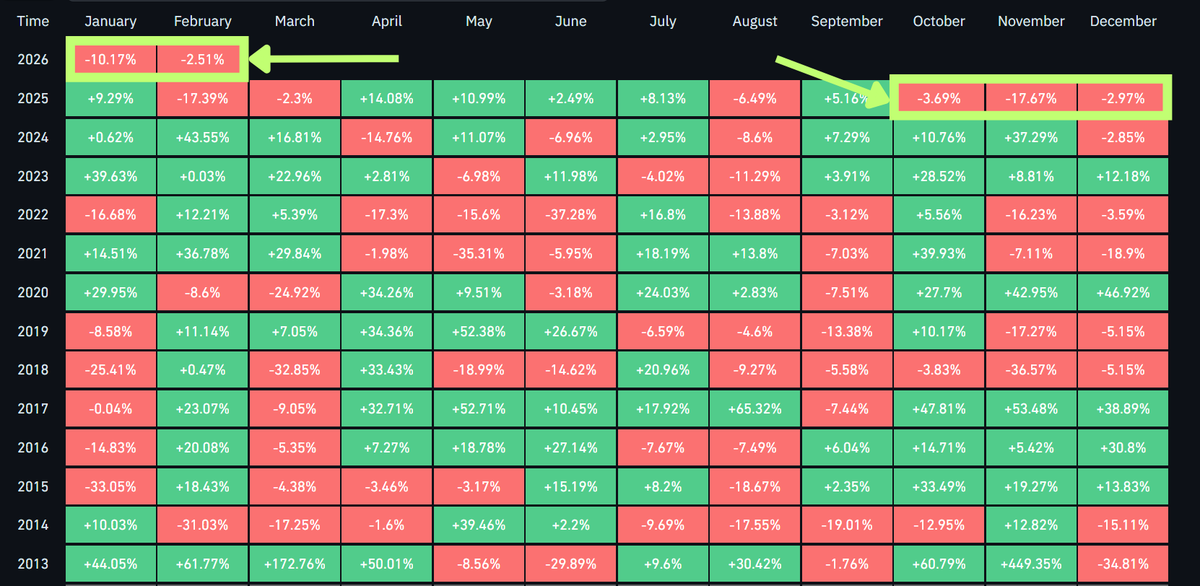Select the 2020 November cell +42.95%

pos(1030,291)
